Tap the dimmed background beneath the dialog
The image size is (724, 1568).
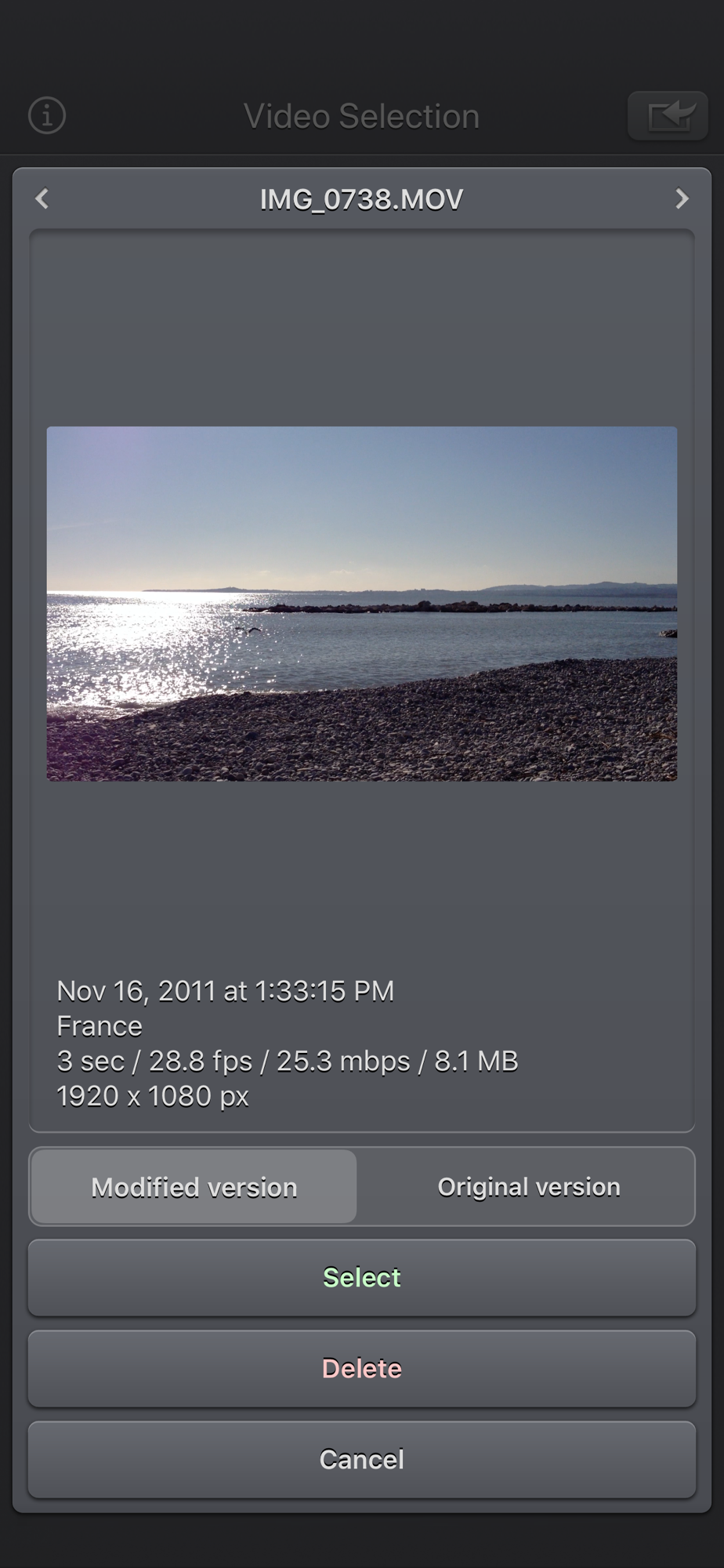362,1541
